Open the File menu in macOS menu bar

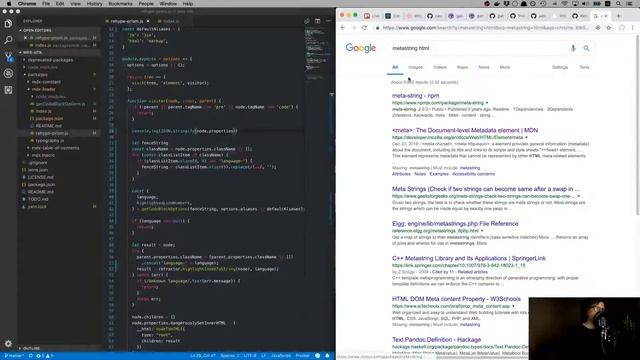coord(46,4)
